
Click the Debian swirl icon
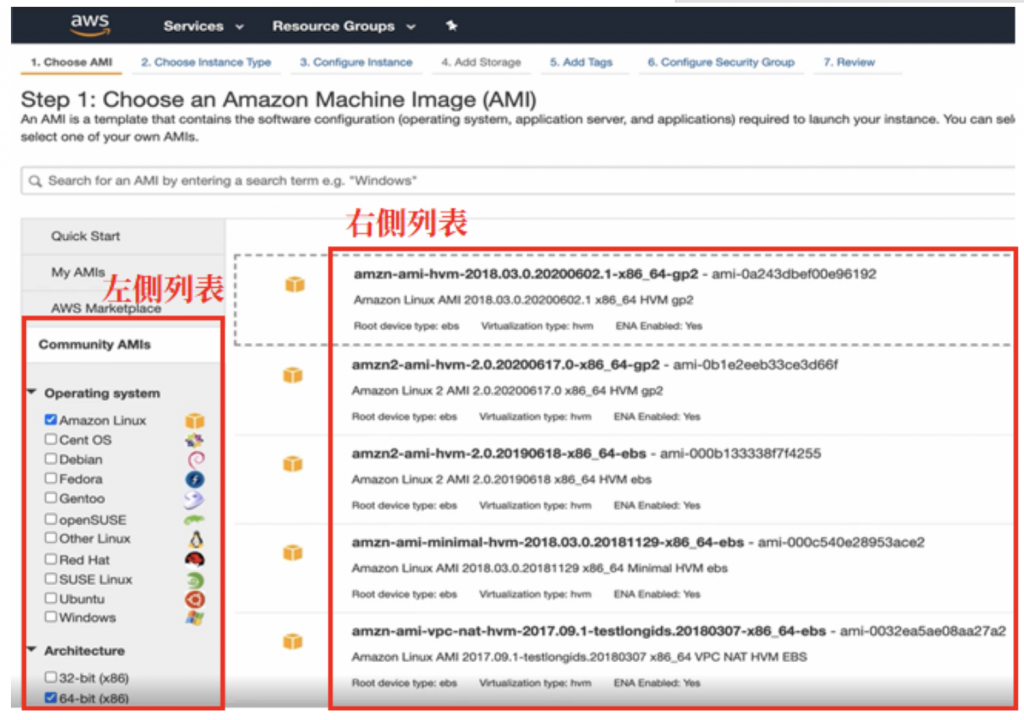click(x=195, y=459)
